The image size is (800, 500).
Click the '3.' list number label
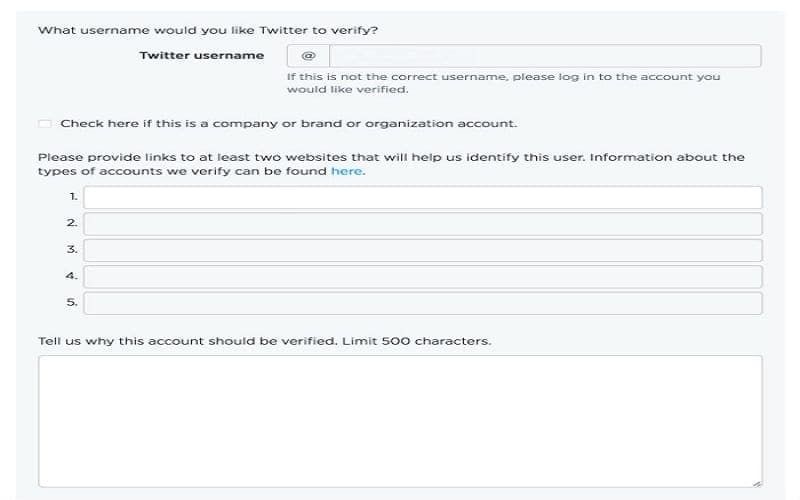(72, 249)
